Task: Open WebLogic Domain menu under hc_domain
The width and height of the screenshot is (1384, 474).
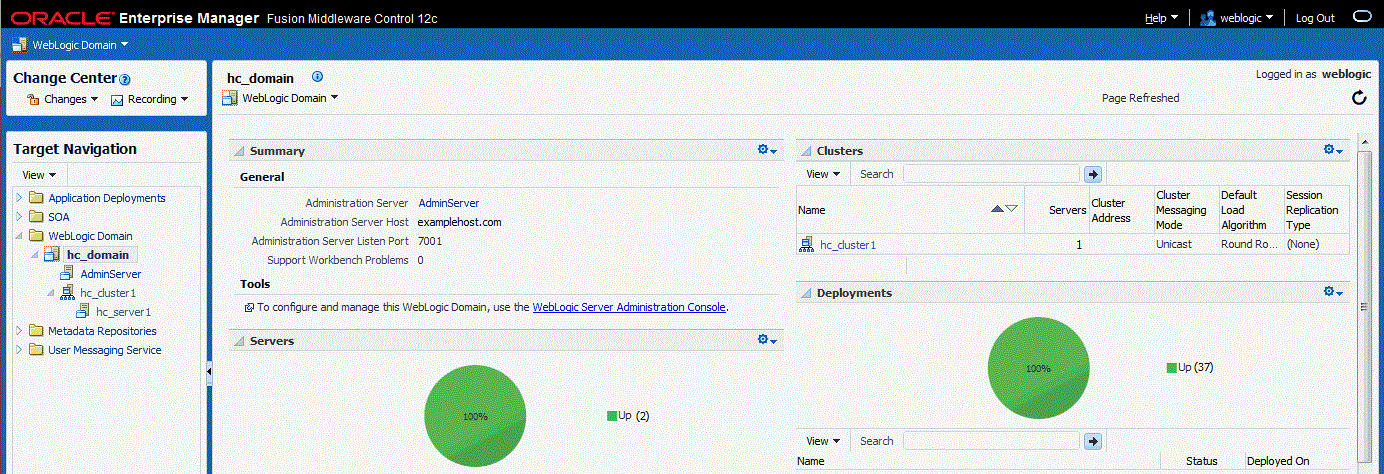Action: click(x=280, y=98)
